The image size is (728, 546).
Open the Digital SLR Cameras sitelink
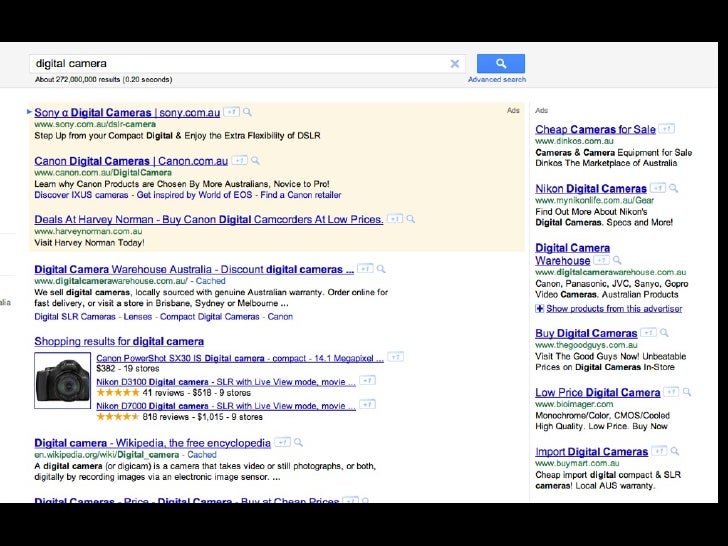click(75, 317)
